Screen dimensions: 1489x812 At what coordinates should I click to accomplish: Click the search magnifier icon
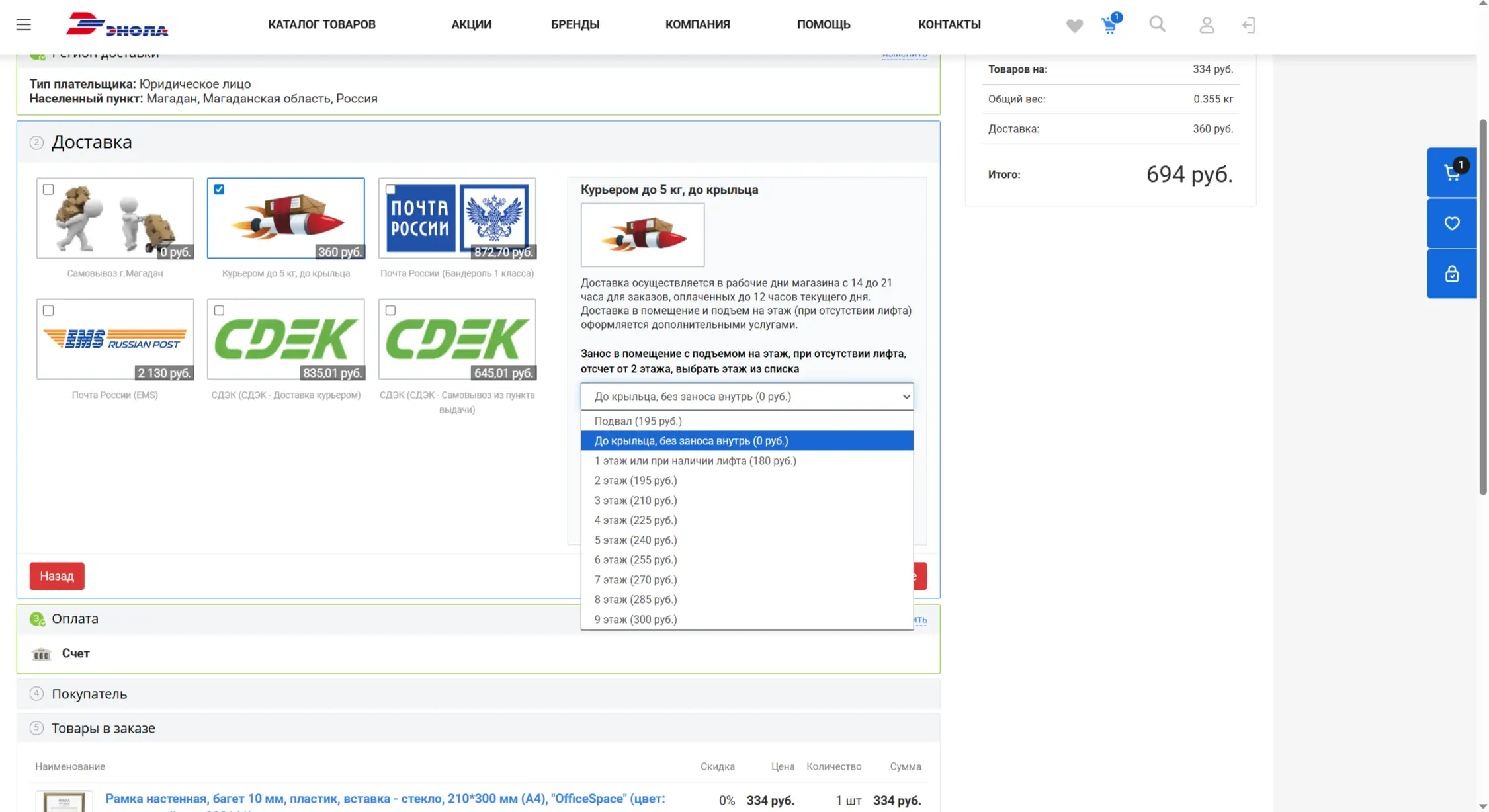[x=1157, y=24]
